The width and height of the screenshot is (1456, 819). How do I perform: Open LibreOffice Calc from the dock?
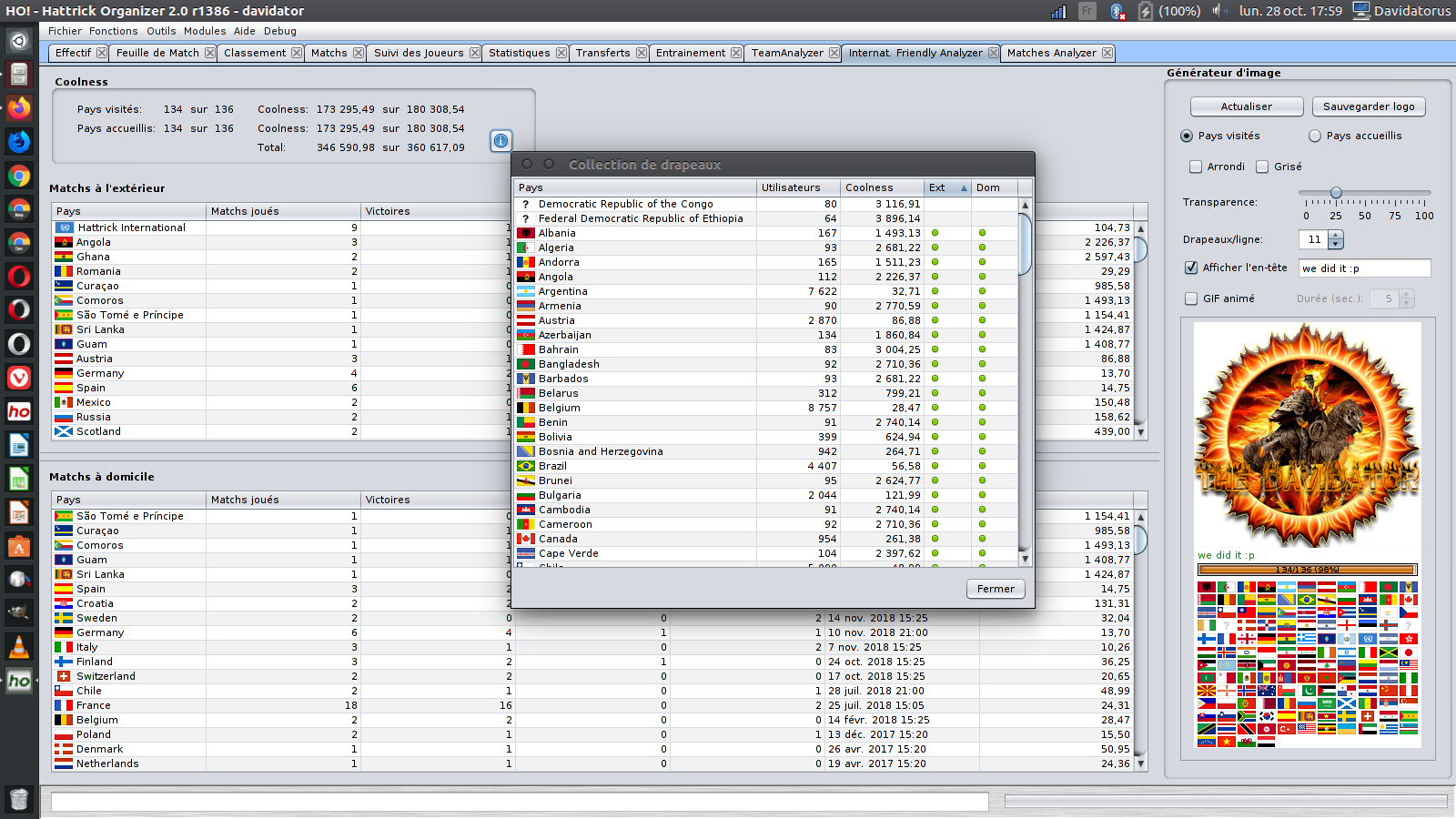pyautogui.click(x=18, y=479)
